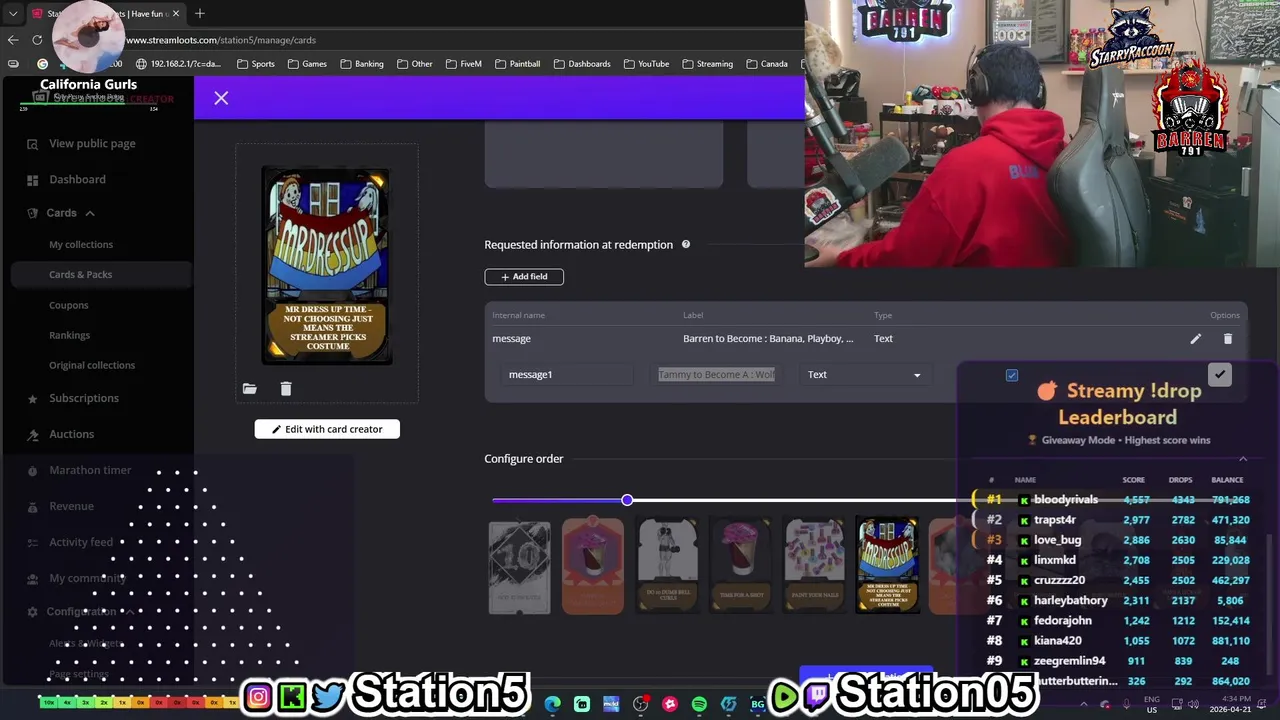This screenshot has height=720, width=1280.
Task: Open the Other bookmarks folder
Action: click(x=415, y=64)
